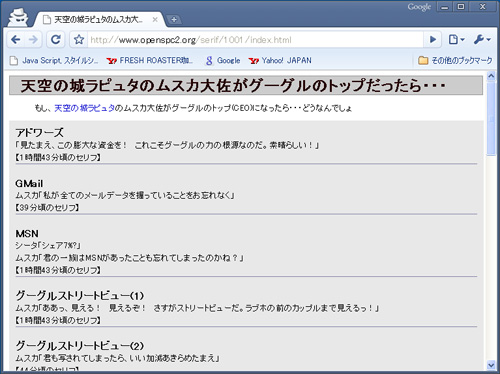Click the page title heading banner
The width and height of the screenshot is (500, 374).
coord(246,86)
